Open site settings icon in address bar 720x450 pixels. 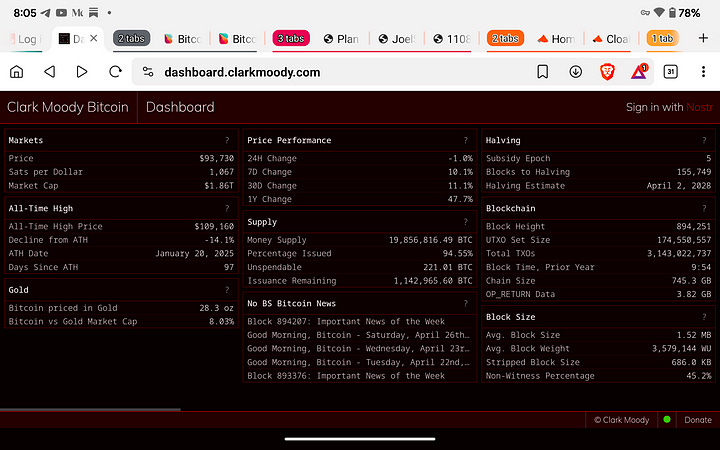tap(148, 72)
